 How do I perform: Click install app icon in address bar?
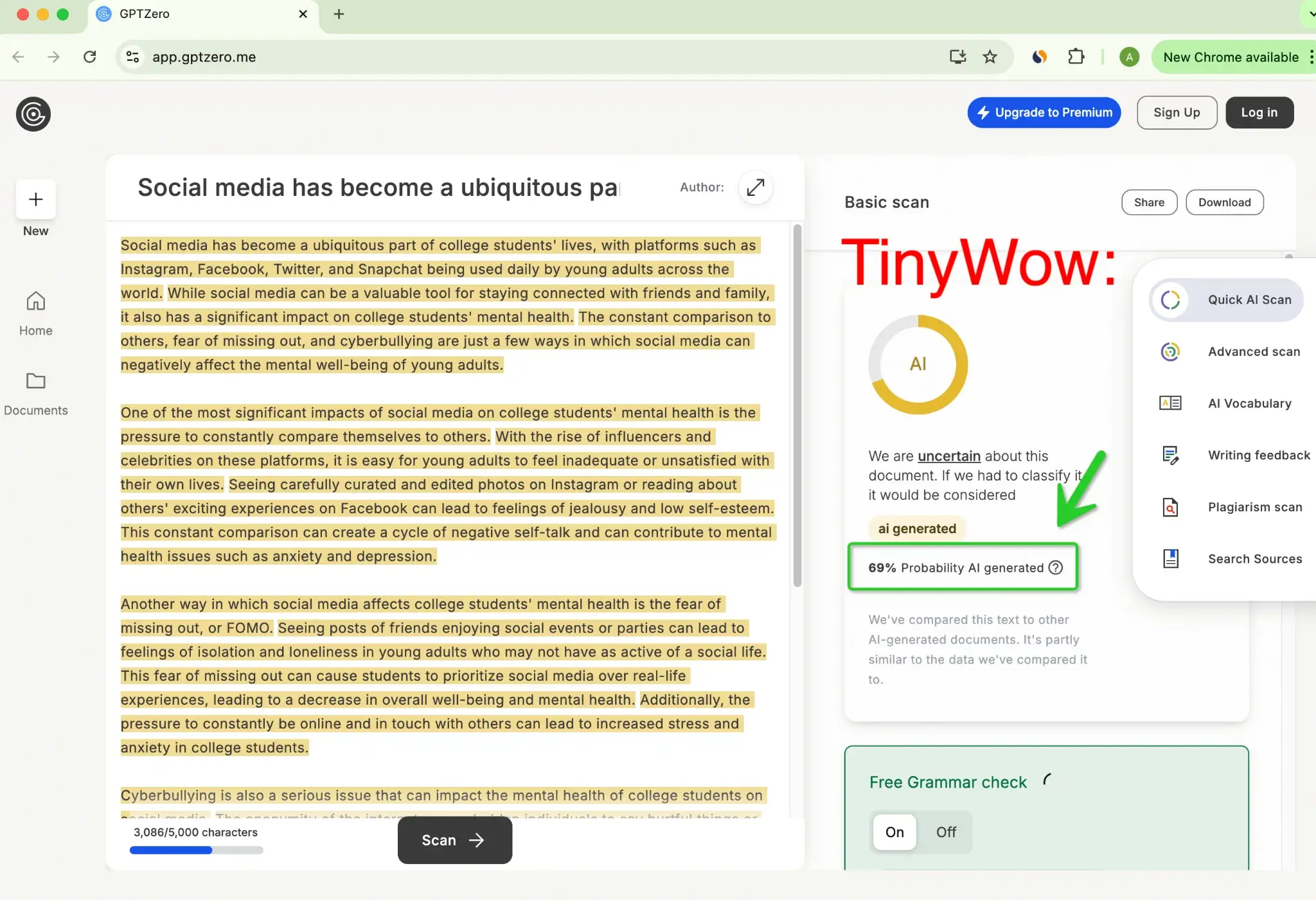957,57
